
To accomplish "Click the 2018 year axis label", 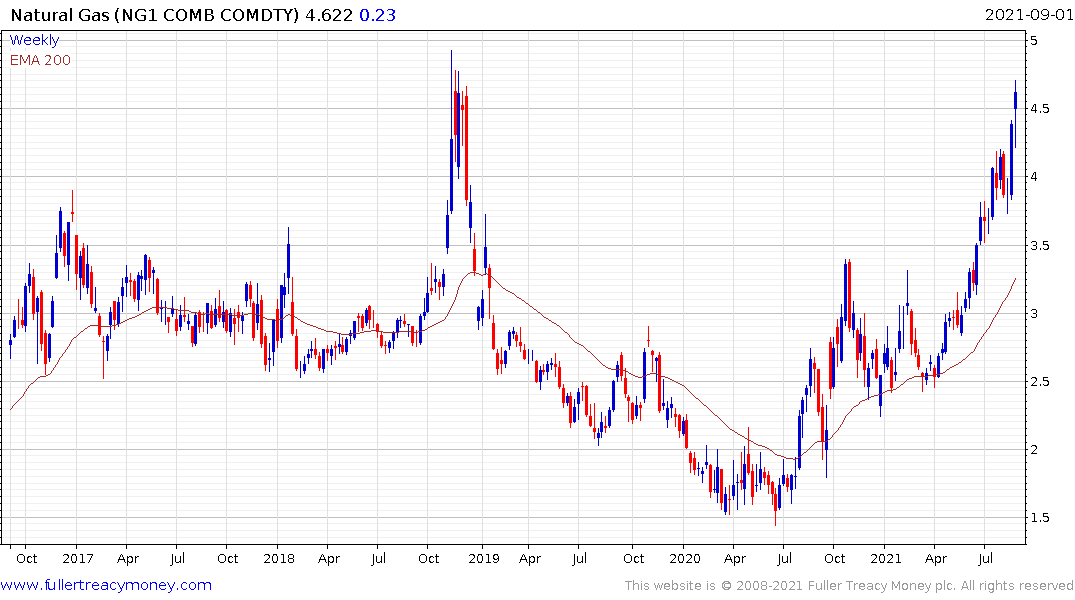I will click(x=278, y=559).
